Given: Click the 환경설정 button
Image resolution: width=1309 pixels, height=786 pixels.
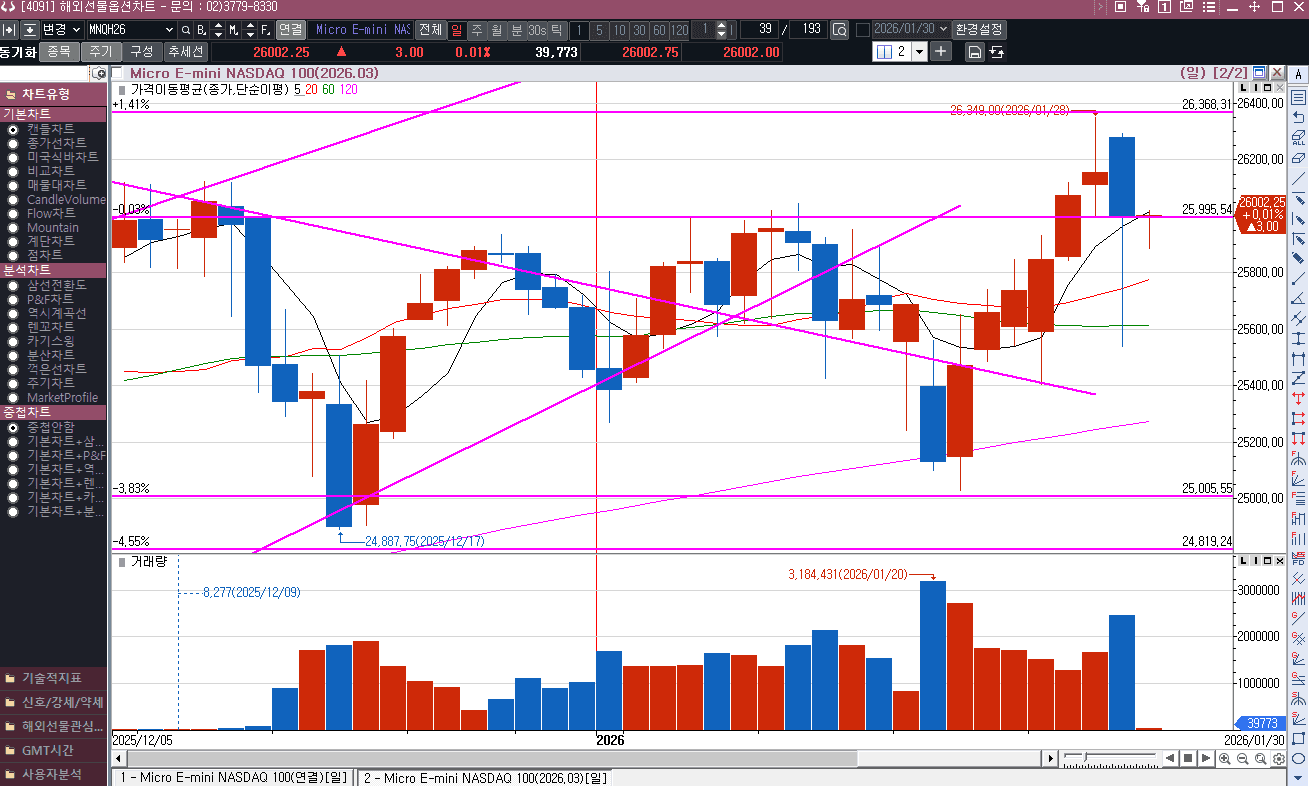Looking at the screenshot, I should [980, 29].
